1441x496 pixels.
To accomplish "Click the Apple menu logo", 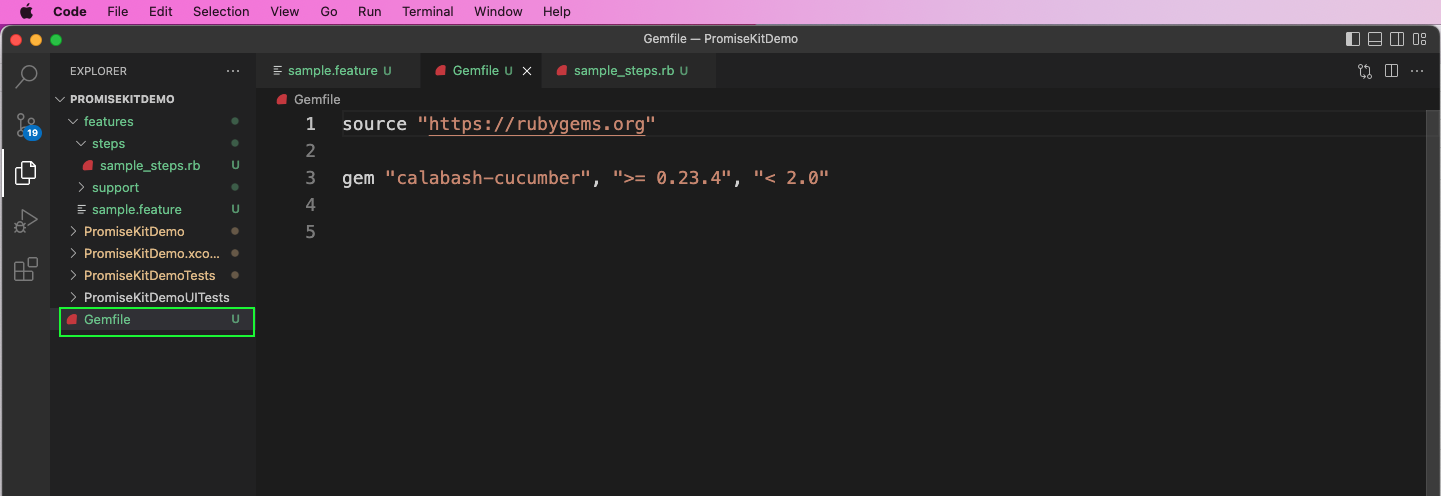I will click(27, 12).
